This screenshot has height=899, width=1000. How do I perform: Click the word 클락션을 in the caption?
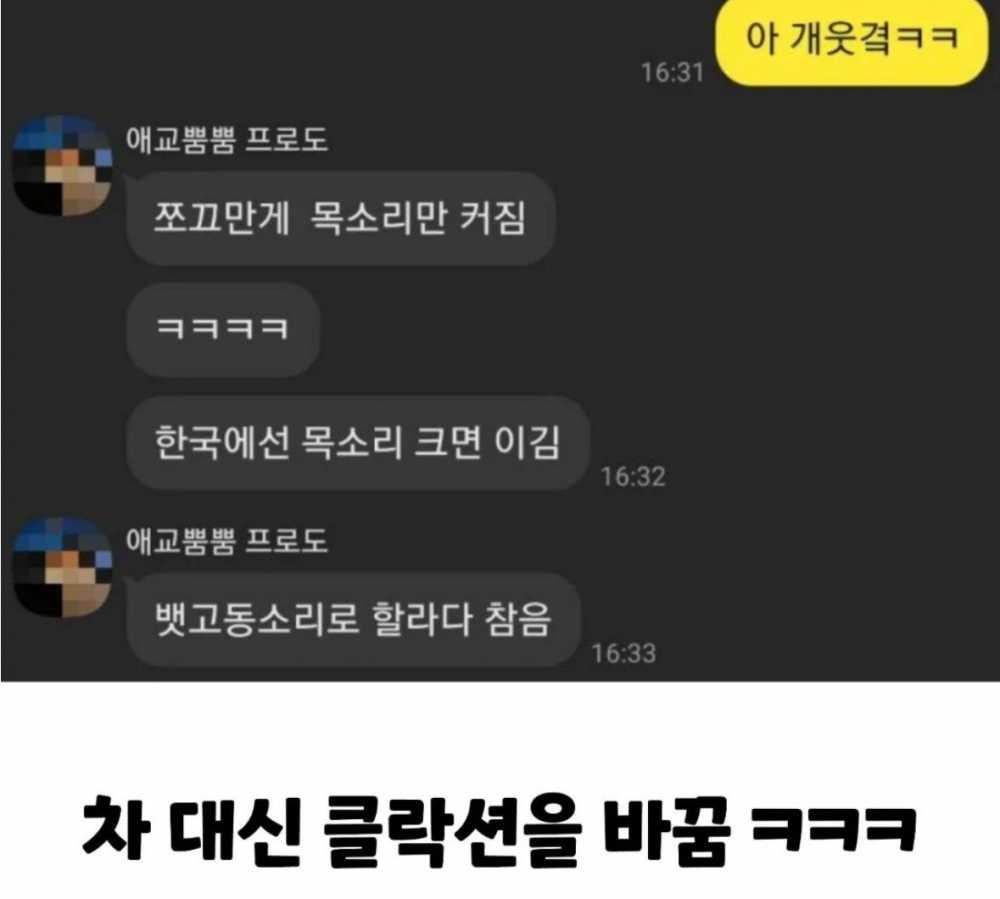click(x=452, y=831)
